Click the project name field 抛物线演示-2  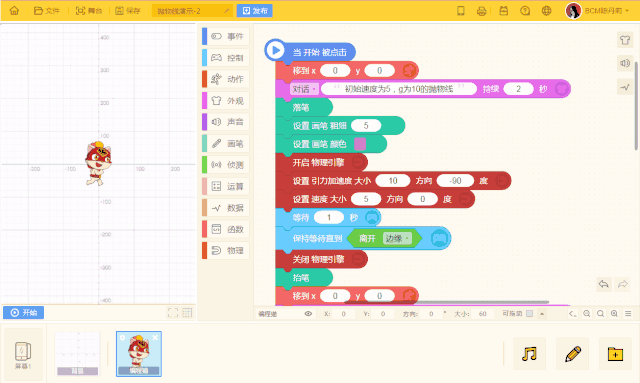pos(192,11)
